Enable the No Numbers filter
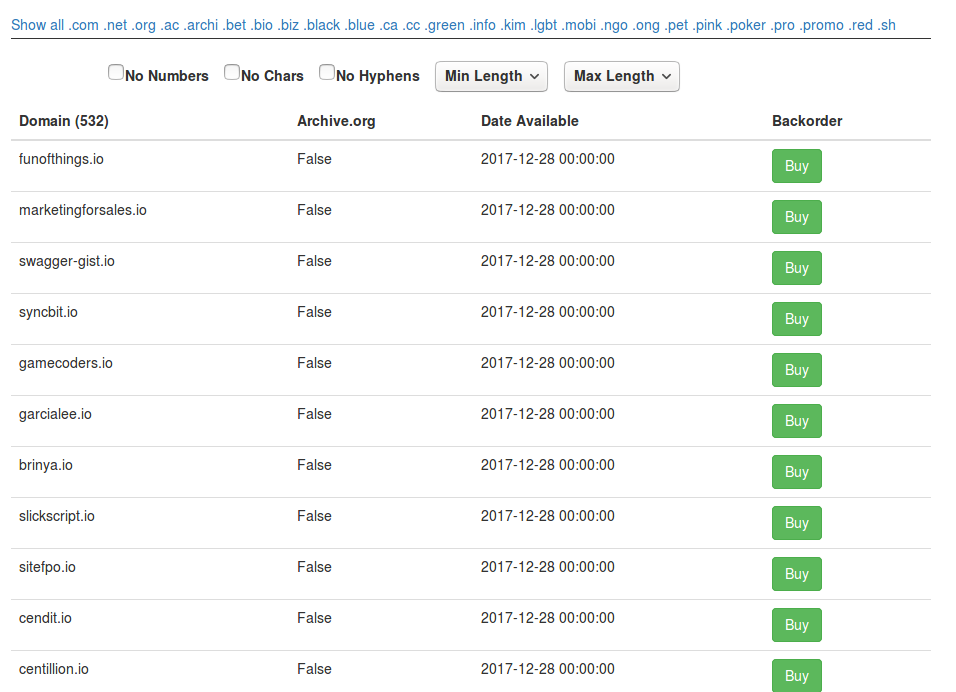This screenshot has height=692, width=956. (116, 72)
